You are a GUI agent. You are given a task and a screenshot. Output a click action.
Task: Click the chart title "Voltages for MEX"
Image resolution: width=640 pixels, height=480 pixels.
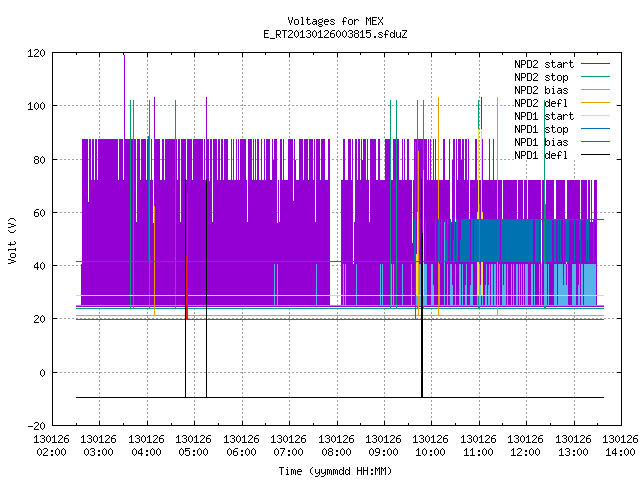(x=335, y=21)
